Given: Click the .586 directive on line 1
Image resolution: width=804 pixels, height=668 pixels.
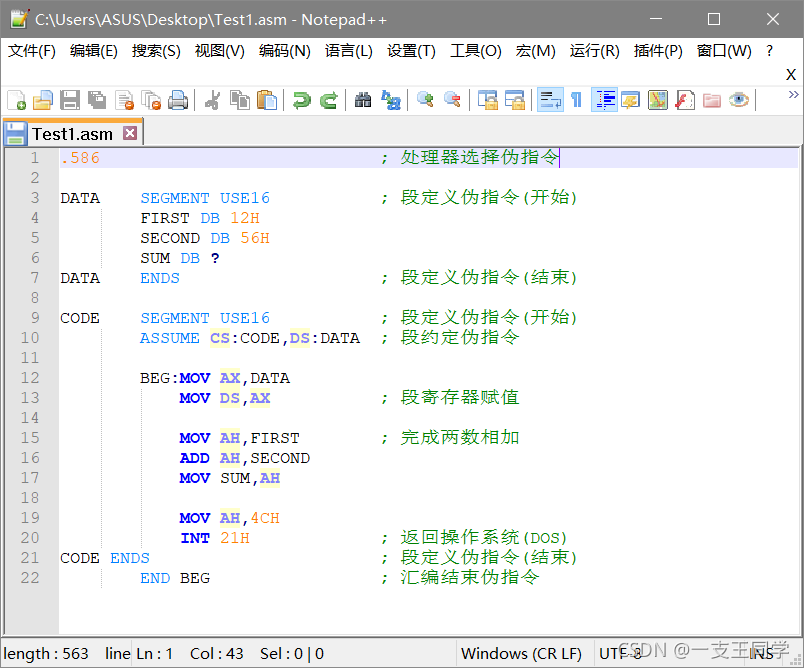Looking at the screenshot, I should (80, 158).
